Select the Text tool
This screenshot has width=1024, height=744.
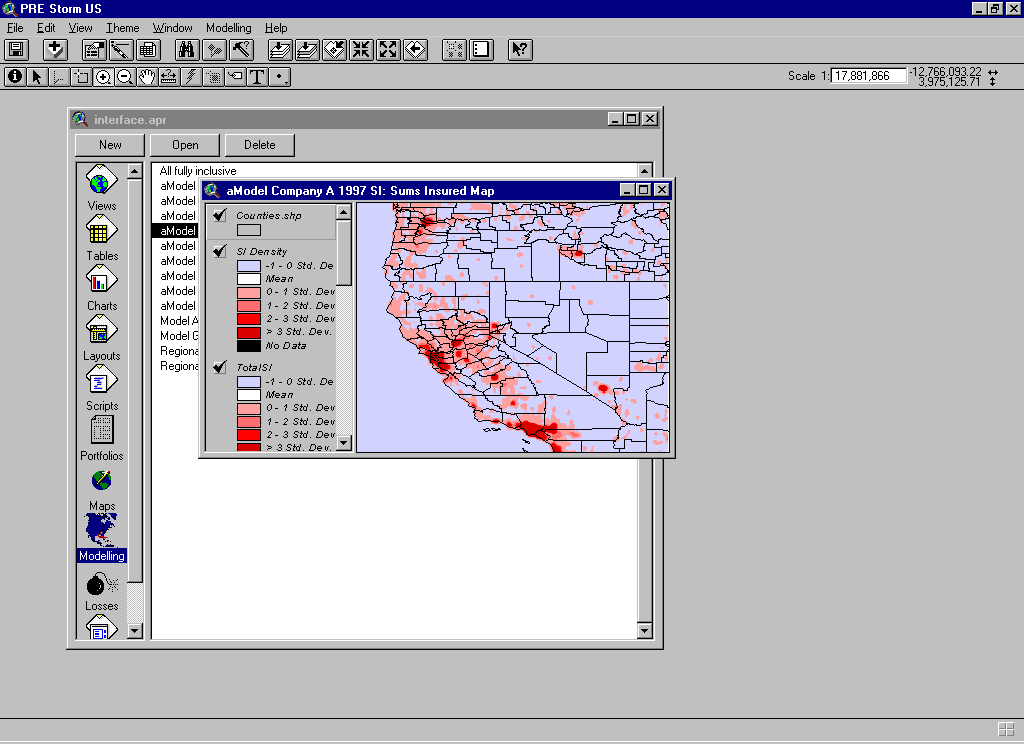coord(257,76)
